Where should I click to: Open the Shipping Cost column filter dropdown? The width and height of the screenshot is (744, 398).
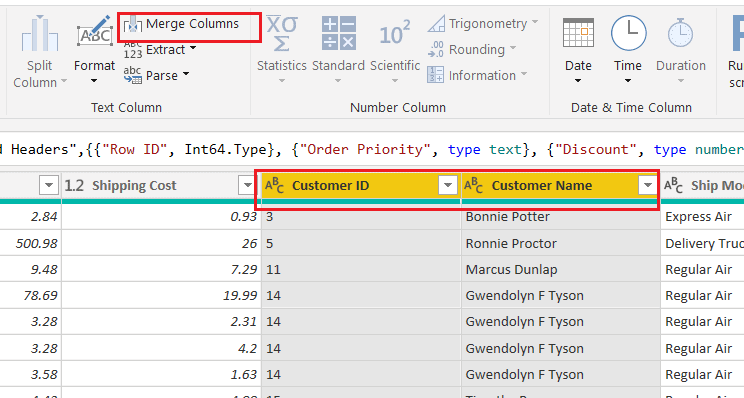(x=247, y=185)
